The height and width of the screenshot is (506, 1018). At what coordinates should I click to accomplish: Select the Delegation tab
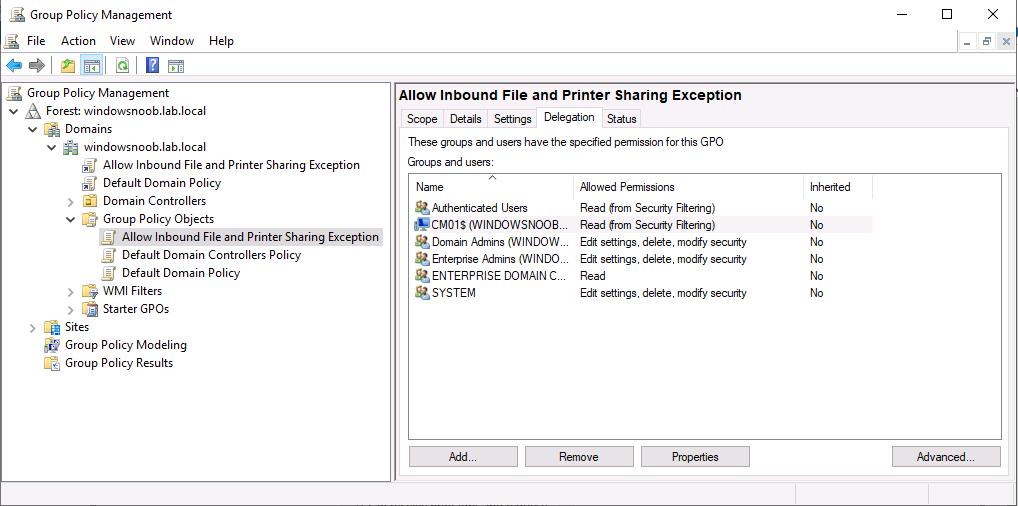click(569, 118)
